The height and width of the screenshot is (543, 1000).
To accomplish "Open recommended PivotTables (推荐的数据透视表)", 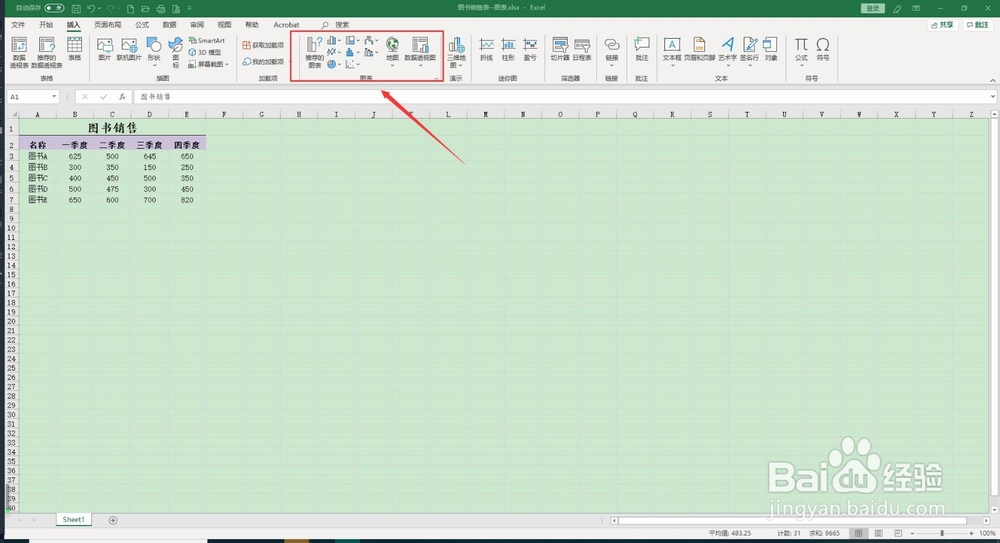I will (47, 52).
